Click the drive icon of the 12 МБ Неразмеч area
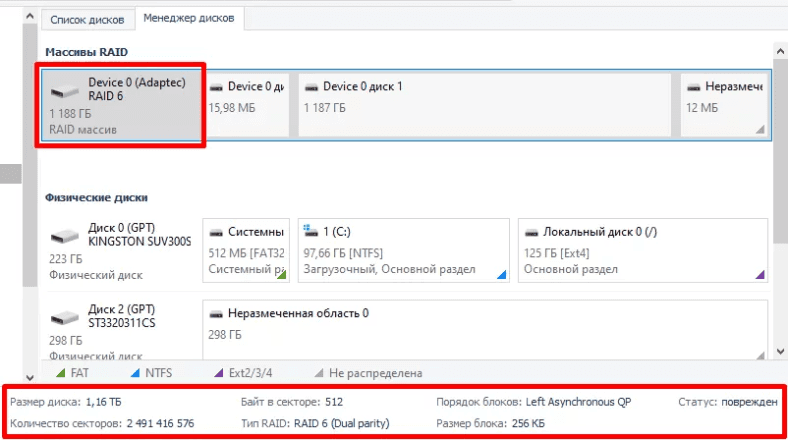This screenshot has height=440, width=788. pos(694,87)
